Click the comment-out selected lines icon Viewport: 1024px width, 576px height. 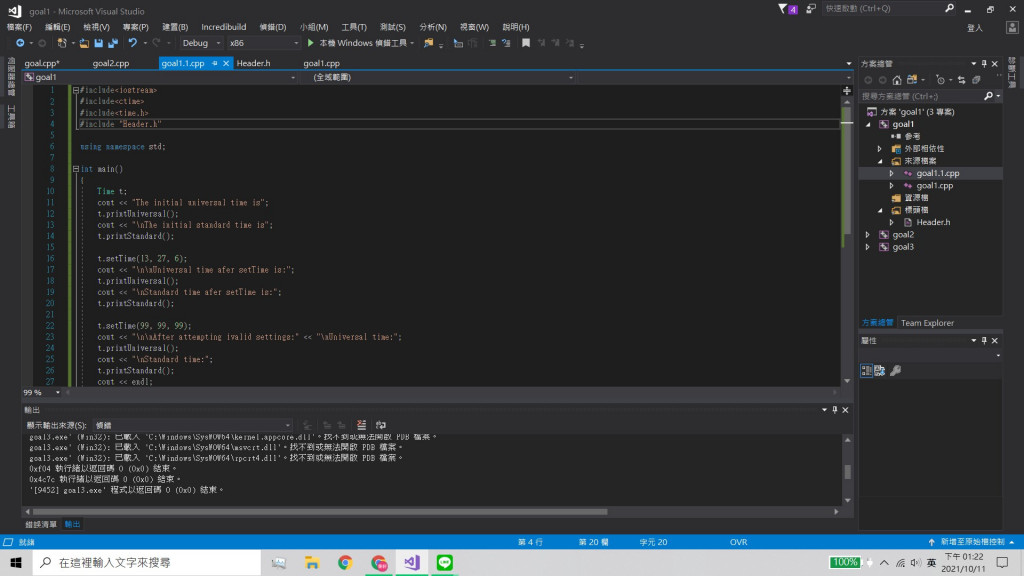tap(492, 43)
